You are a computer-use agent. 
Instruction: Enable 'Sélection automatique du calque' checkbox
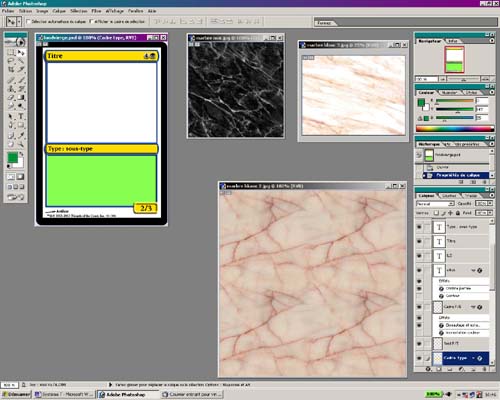28,22
